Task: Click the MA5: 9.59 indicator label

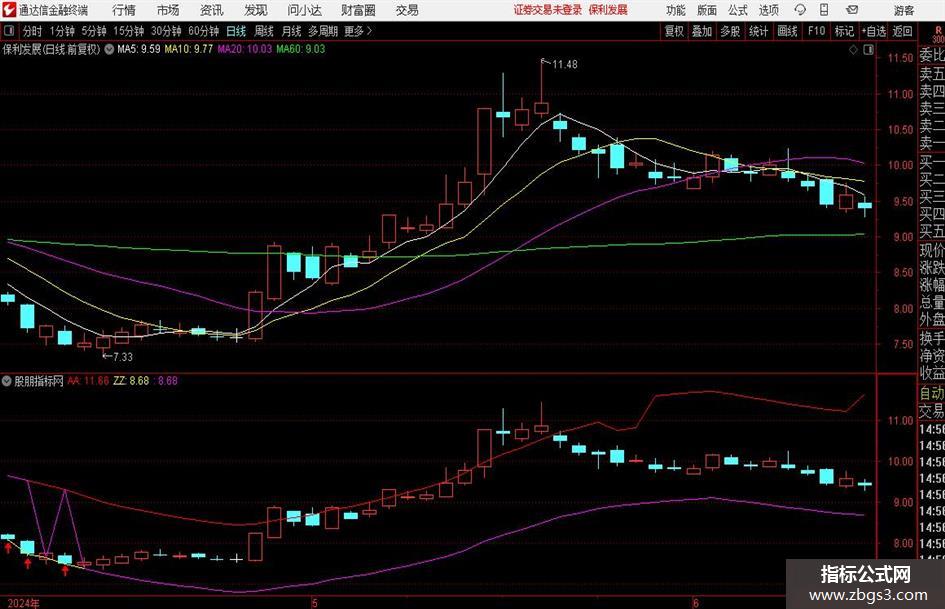Action: (x=139, y=49)
